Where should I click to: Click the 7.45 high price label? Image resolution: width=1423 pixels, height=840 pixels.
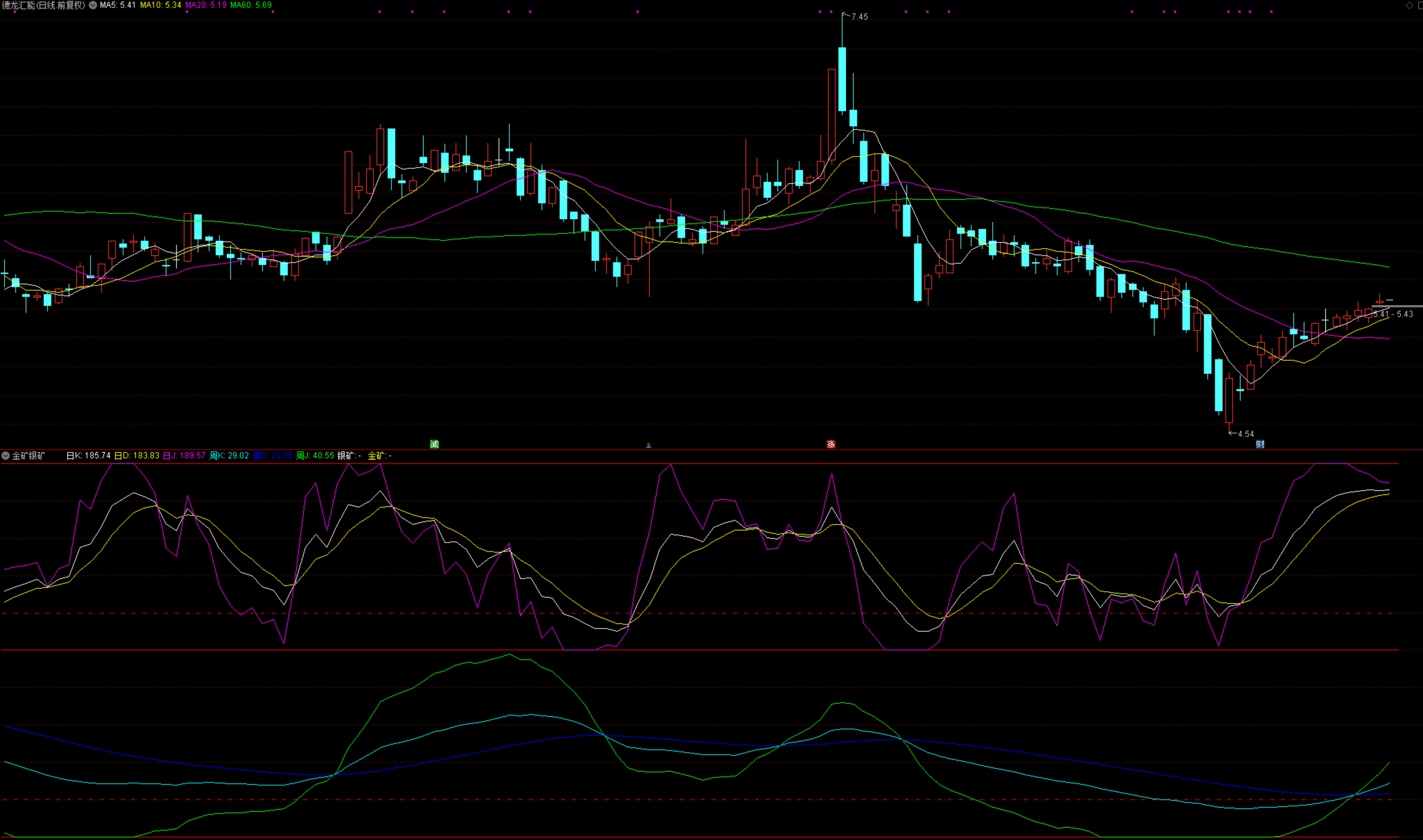tap(859, 17)
